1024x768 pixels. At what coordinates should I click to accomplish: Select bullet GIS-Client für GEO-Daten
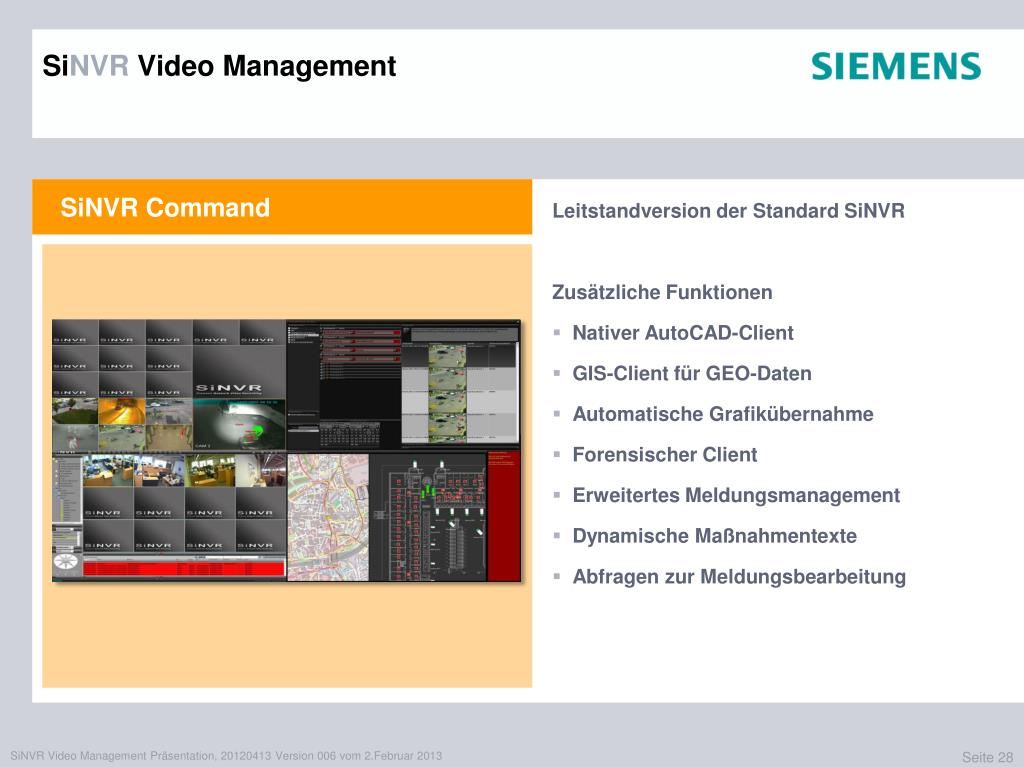pos(692,374)
